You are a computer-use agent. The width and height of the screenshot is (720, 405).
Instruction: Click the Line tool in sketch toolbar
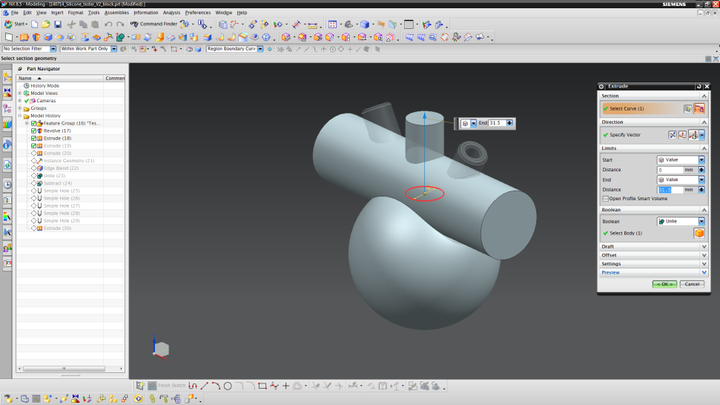tap(204, 386)
